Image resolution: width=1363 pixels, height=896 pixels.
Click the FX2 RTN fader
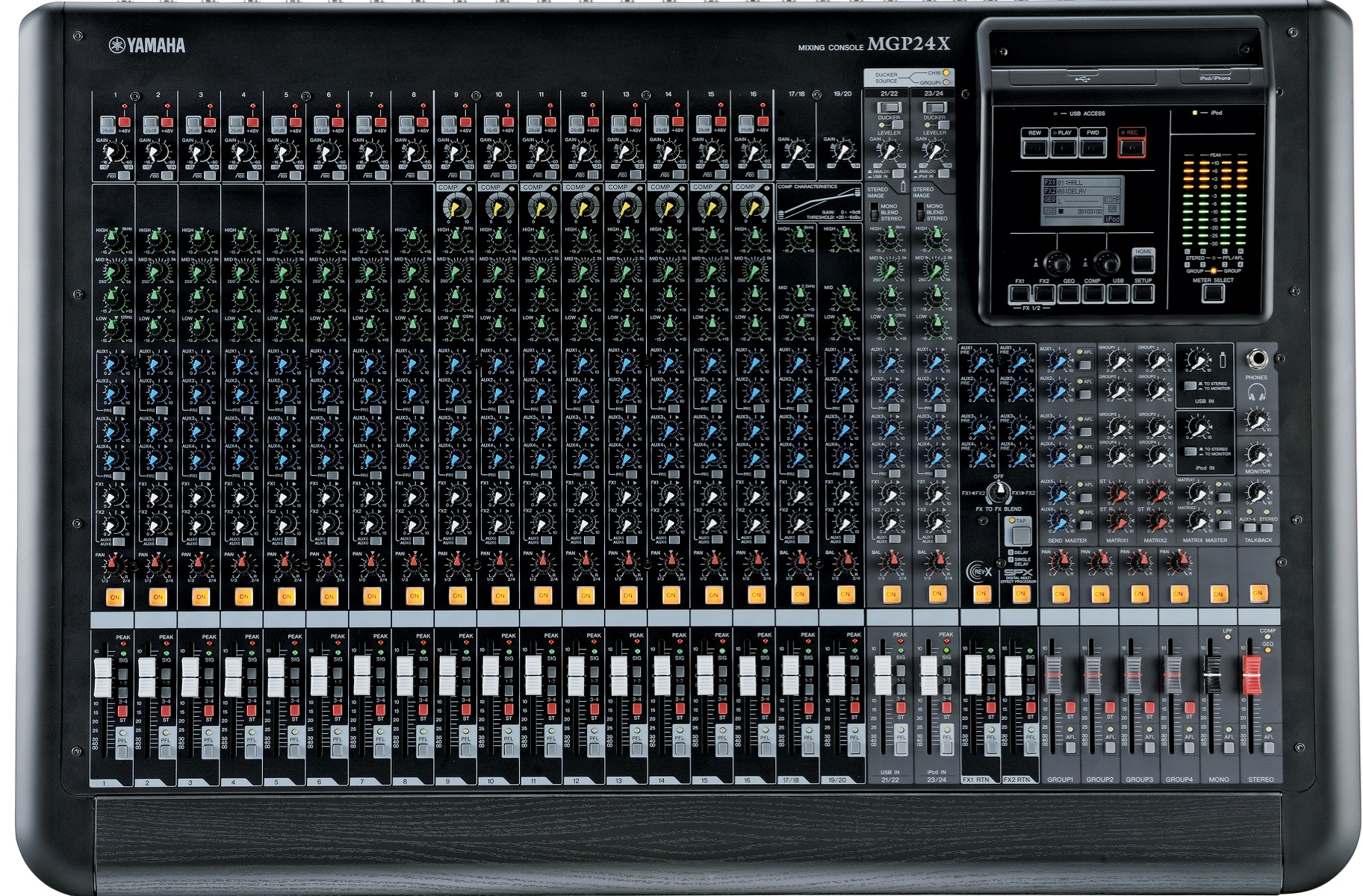pyautogui.click(x=1013, y=675)
